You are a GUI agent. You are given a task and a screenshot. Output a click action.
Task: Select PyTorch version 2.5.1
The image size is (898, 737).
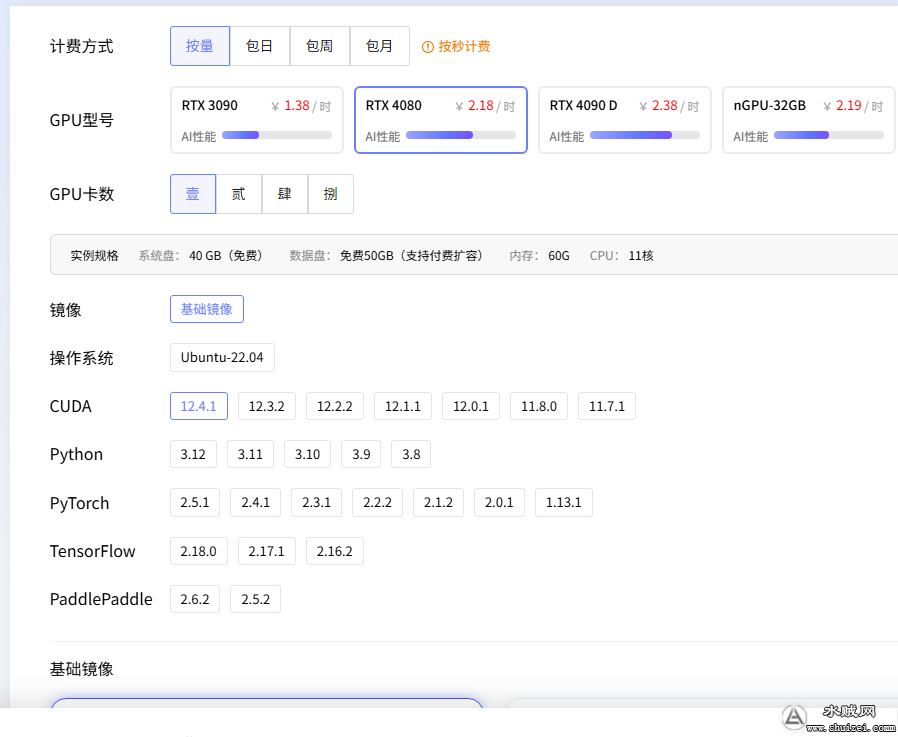pos(195,502)
